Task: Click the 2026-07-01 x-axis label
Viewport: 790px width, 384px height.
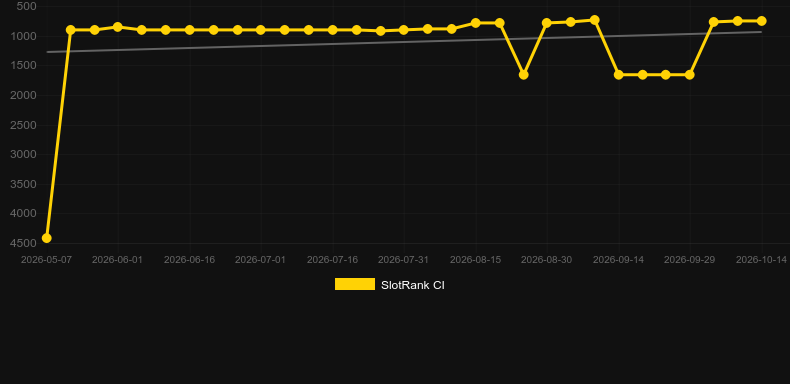Action: click(260, 260)
